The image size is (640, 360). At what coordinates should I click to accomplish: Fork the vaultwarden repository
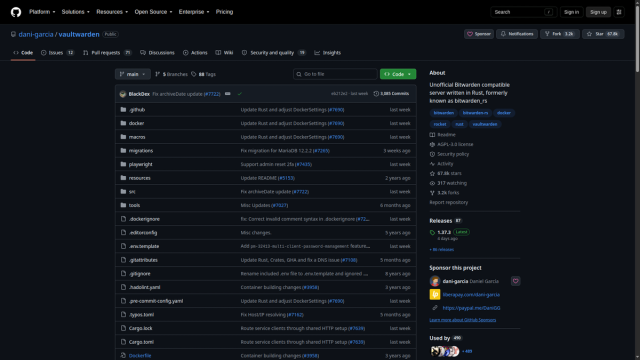point(560,34)
